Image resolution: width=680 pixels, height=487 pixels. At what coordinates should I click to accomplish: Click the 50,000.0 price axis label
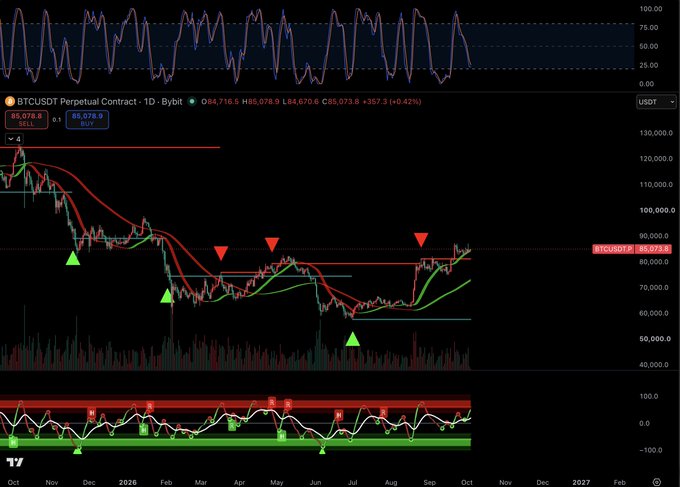tap(655, 339)
